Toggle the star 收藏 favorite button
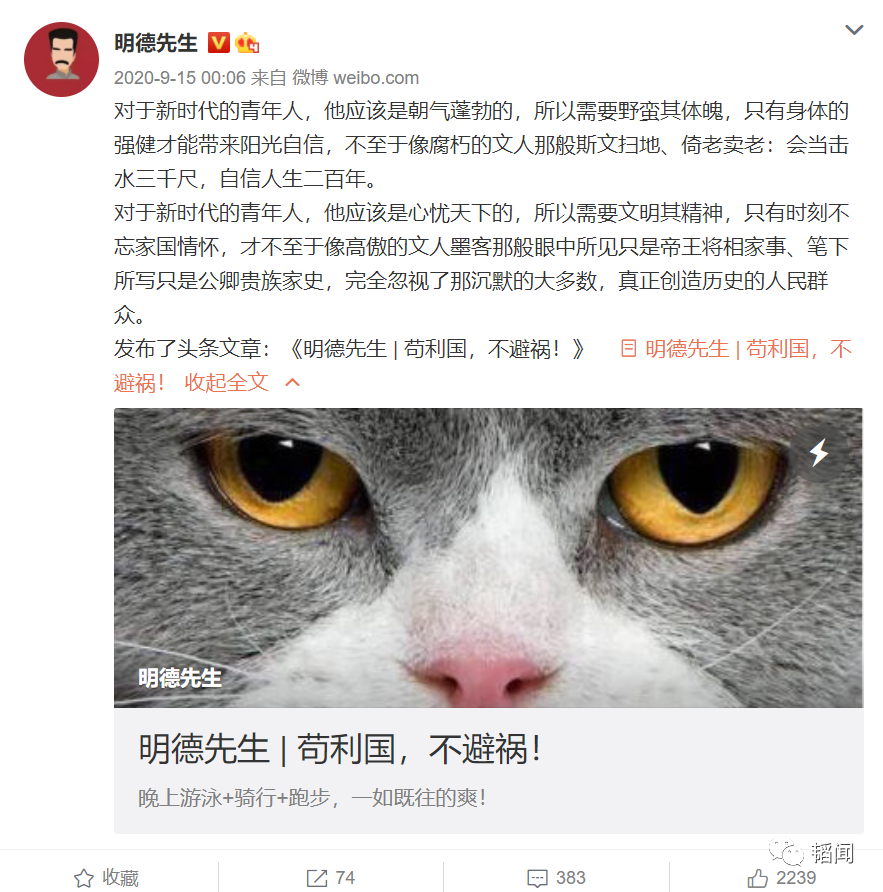The image size is (883, 892). click(x=107, y=878)
